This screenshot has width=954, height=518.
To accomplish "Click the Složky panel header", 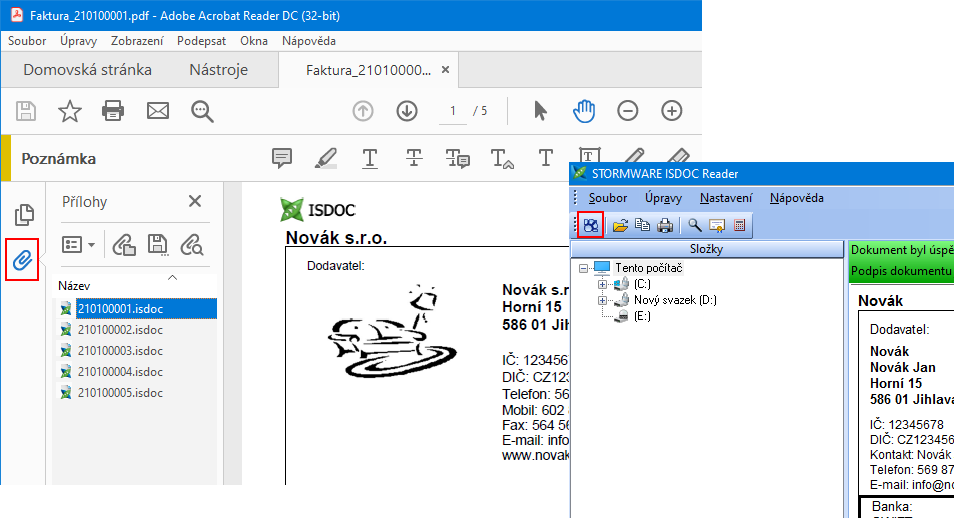I will pos(707,249).
